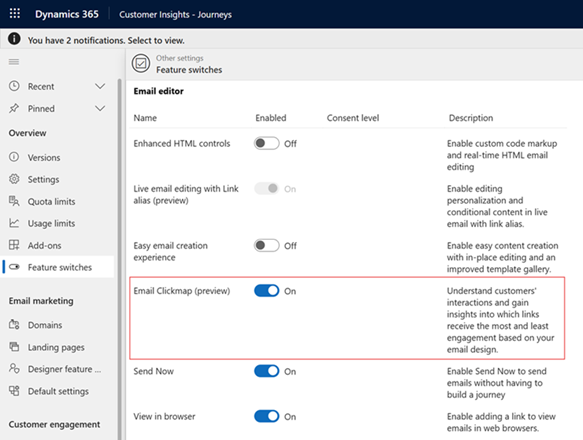Click the notifications info icon
The height and width of the screenshot is (440, 583).
click(14, 39)
